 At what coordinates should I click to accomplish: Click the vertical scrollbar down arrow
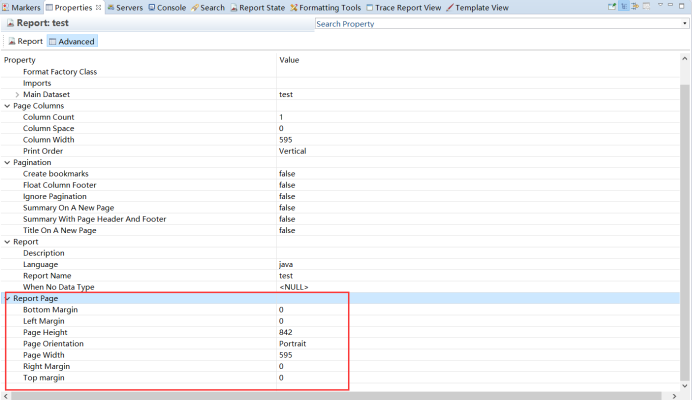click(684, 386)
